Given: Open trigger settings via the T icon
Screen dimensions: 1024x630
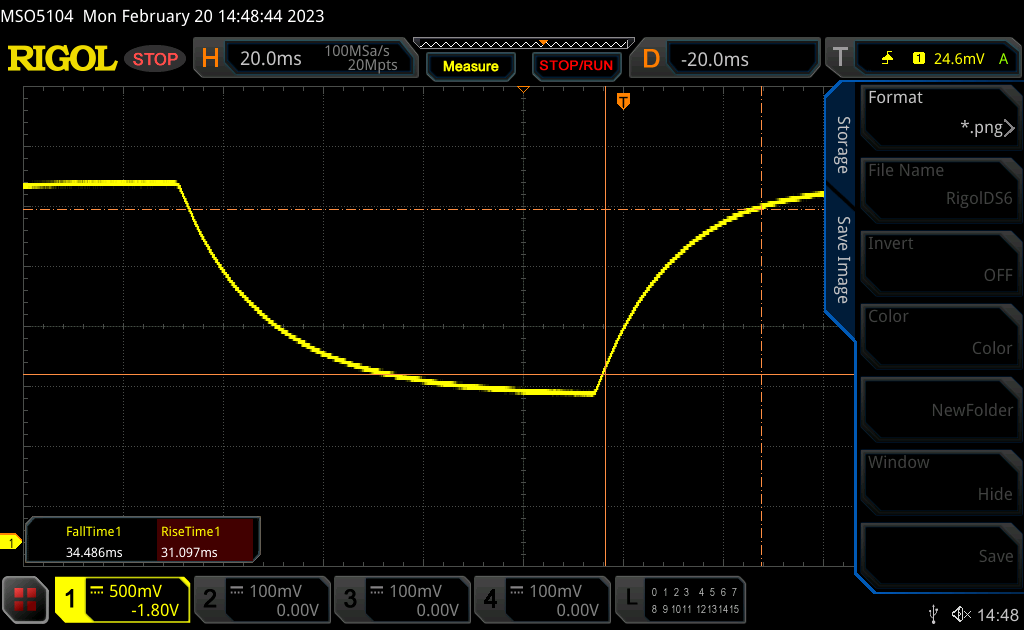Looking at the screenshot, I should point(840,59).
